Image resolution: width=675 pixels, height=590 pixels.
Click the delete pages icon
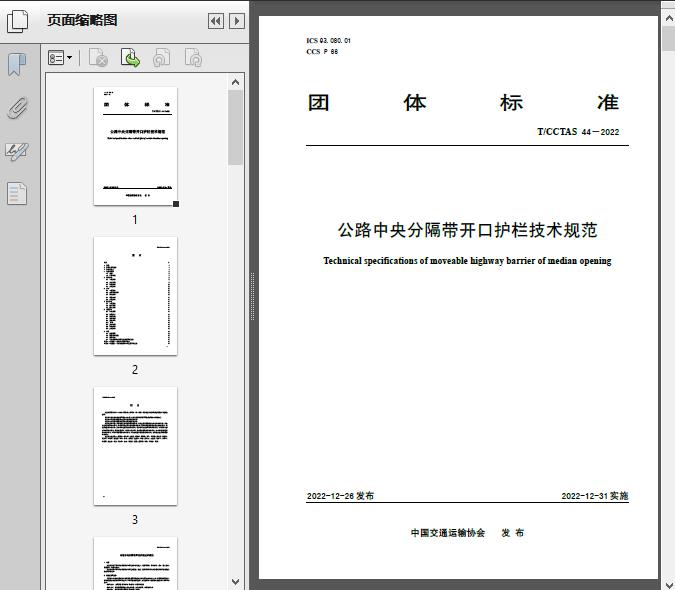click(x=98, y=58)
